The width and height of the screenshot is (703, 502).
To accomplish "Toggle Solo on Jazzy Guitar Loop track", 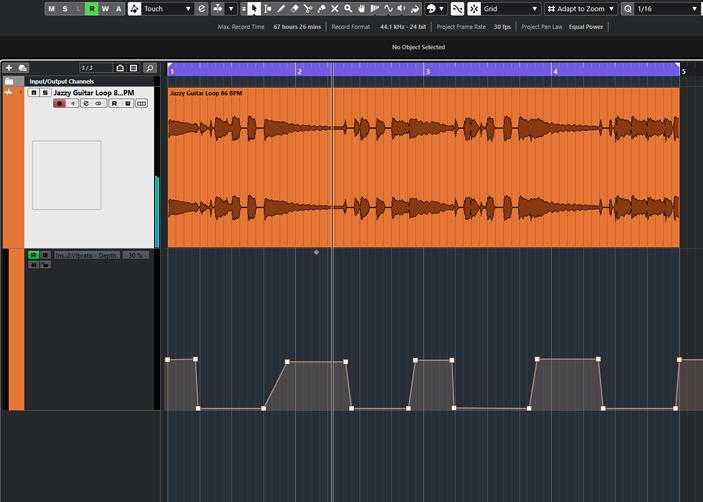I will pos(44,92).
